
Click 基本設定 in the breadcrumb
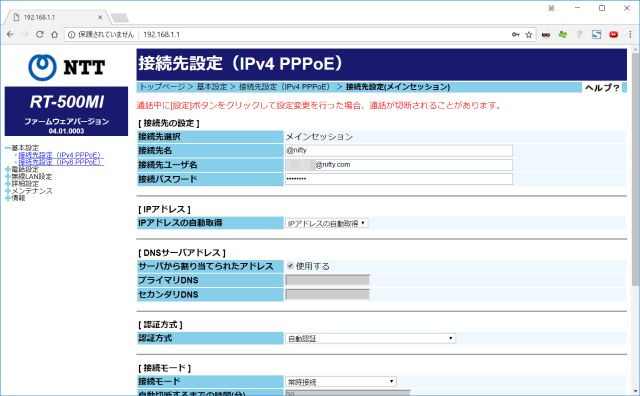click(x=211, y=87)
